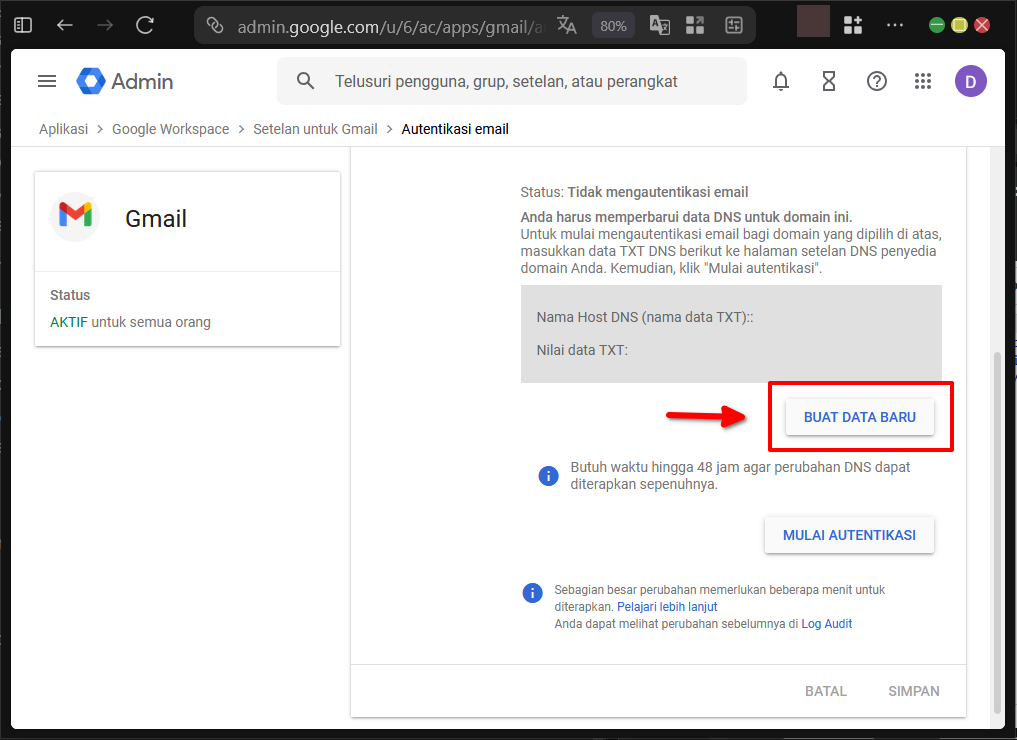Click the search magnifier in the Admin search bar

coord(305,81)
